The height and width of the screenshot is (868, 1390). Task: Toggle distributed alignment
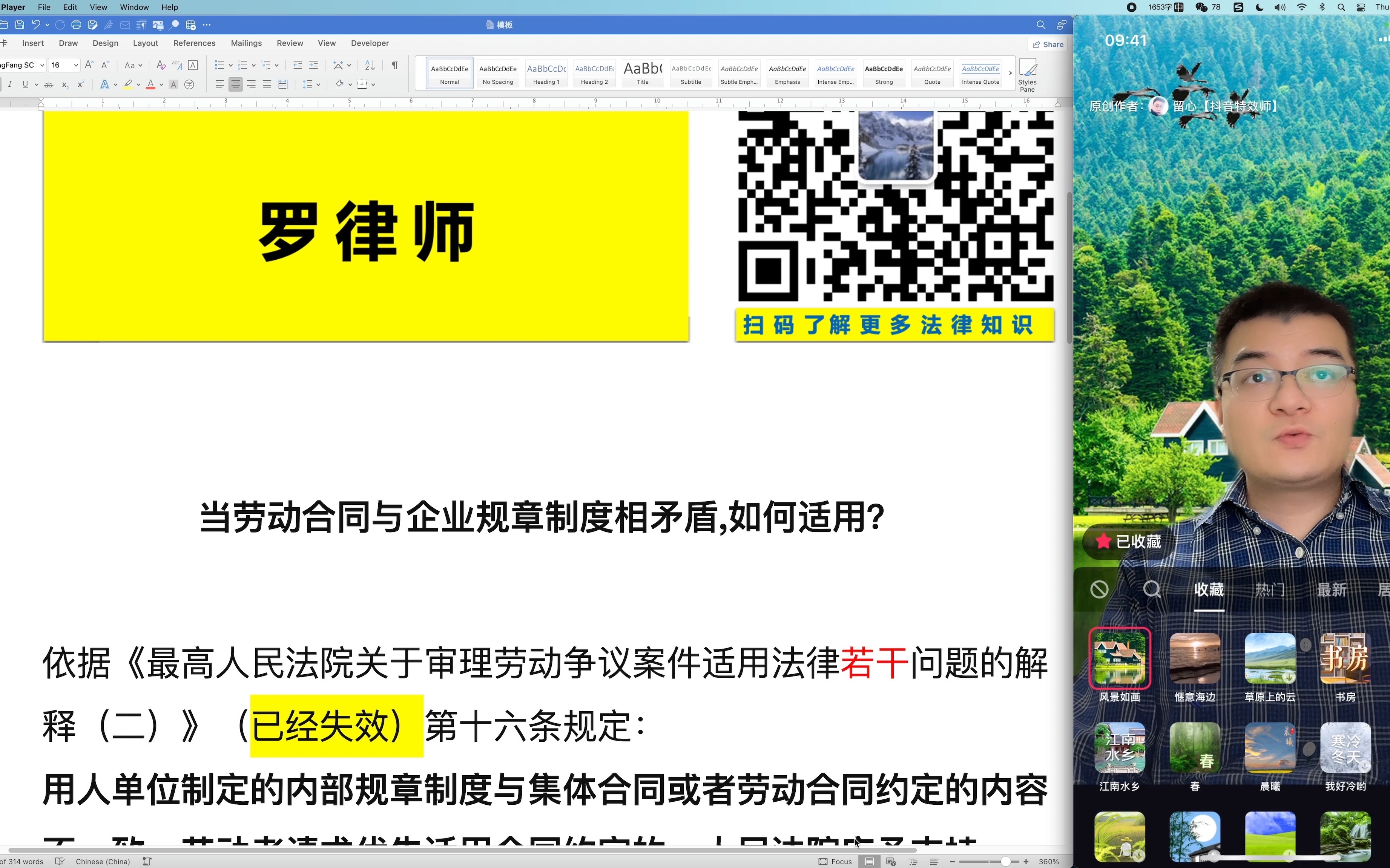pyautogui.click(x=282, y=84)
